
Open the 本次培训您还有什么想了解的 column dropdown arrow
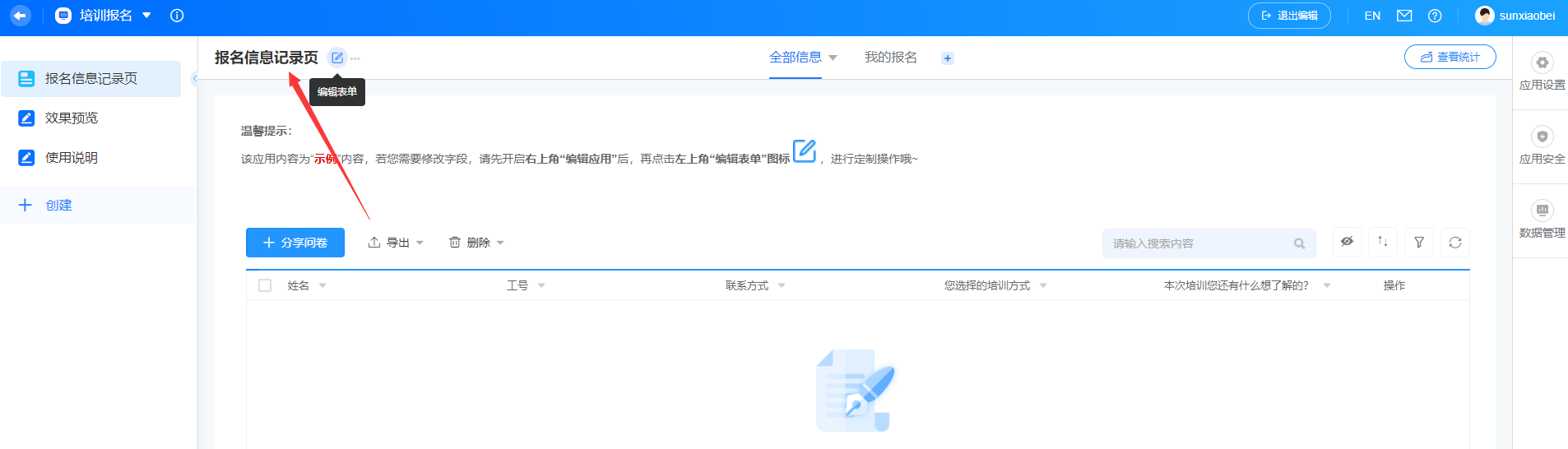(x=1327, y=286)
